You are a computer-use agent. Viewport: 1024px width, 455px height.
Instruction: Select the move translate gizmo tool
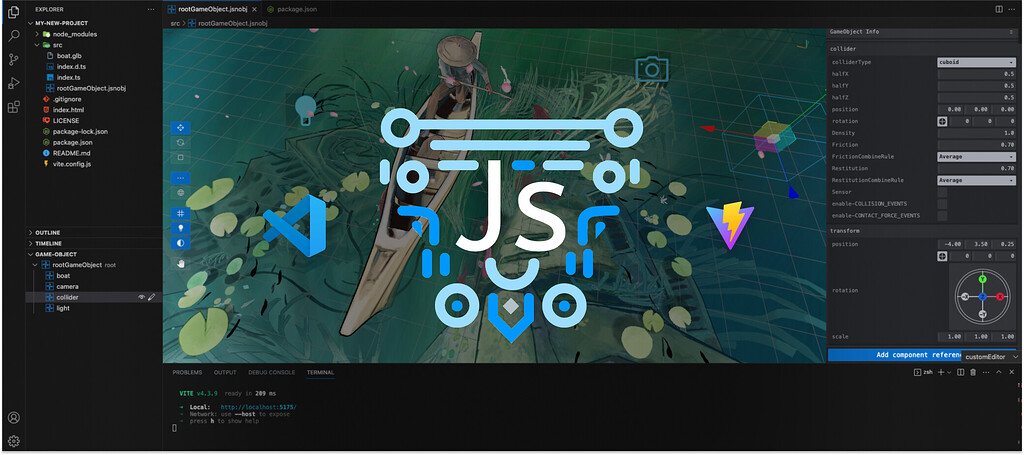[x=180, y=127]
